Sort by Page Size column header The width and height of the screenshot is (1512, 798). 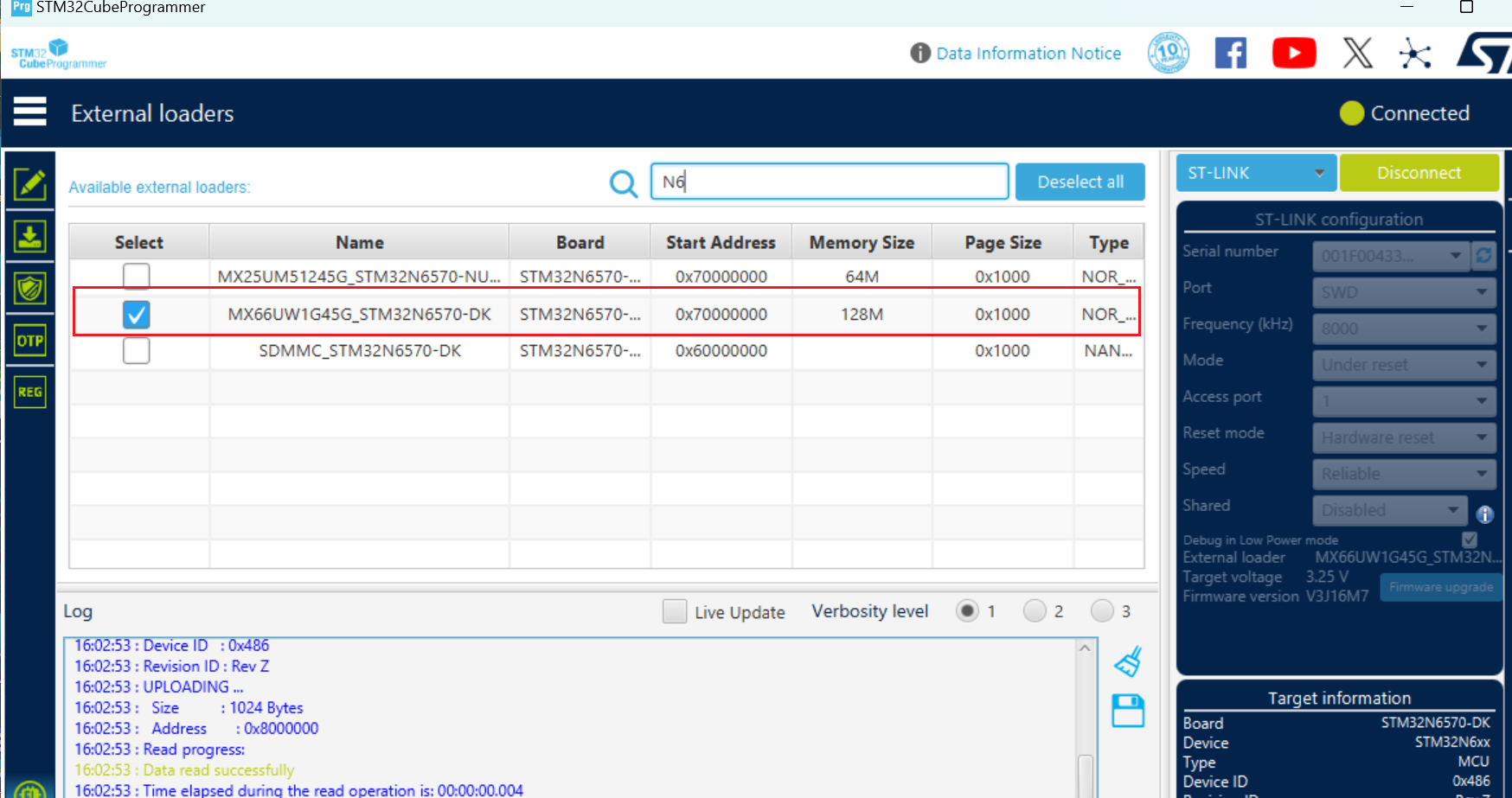tap(1003, 242)
